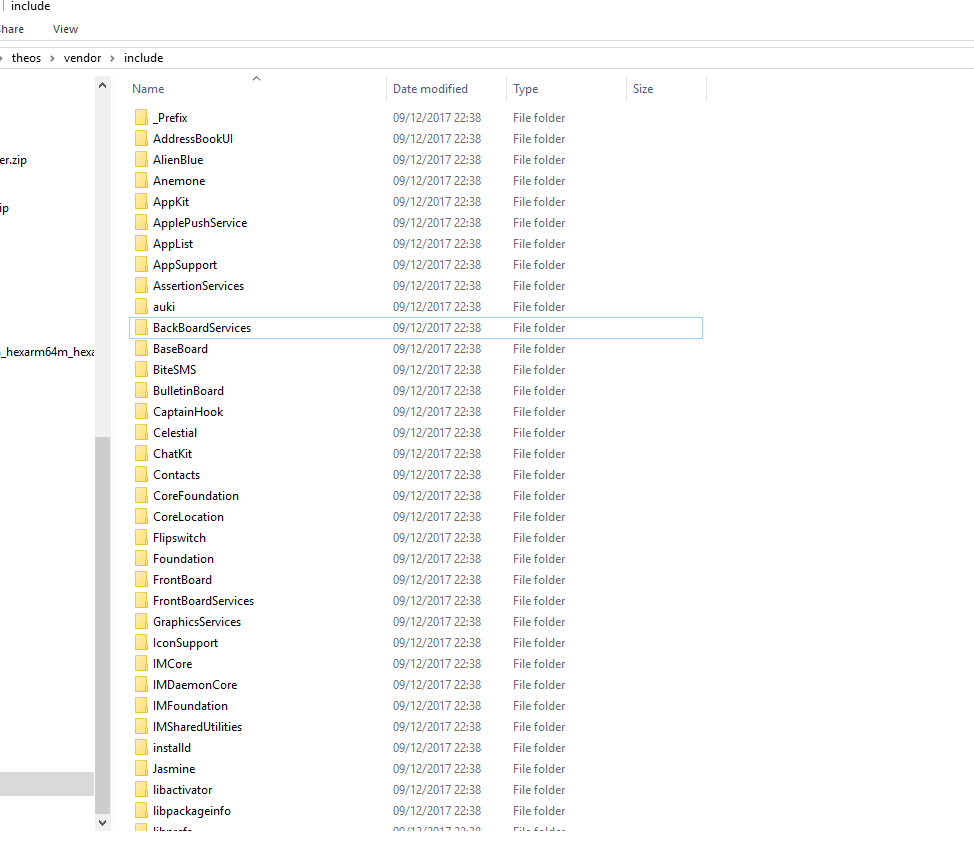Select the IconSupport folder name

point(185,643)
